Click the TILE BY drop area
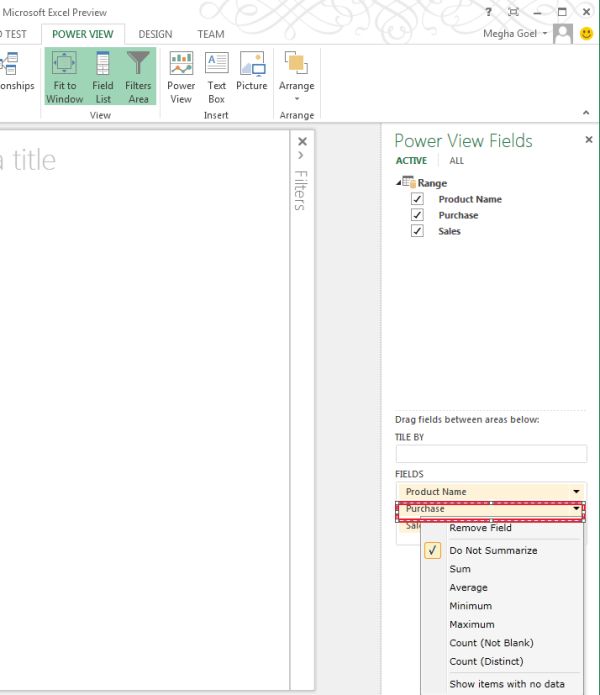This screenshot has width=600, height=695. pyautogui.click(x=491, y=454)
